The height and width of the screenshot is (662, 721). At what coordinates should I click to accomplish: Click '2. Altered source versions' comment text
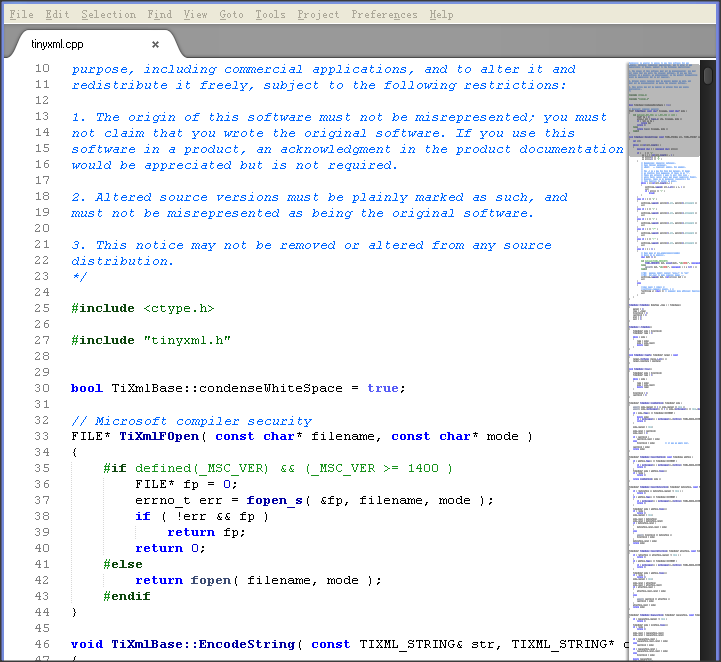pyautogui.click(x=175, y=197)
